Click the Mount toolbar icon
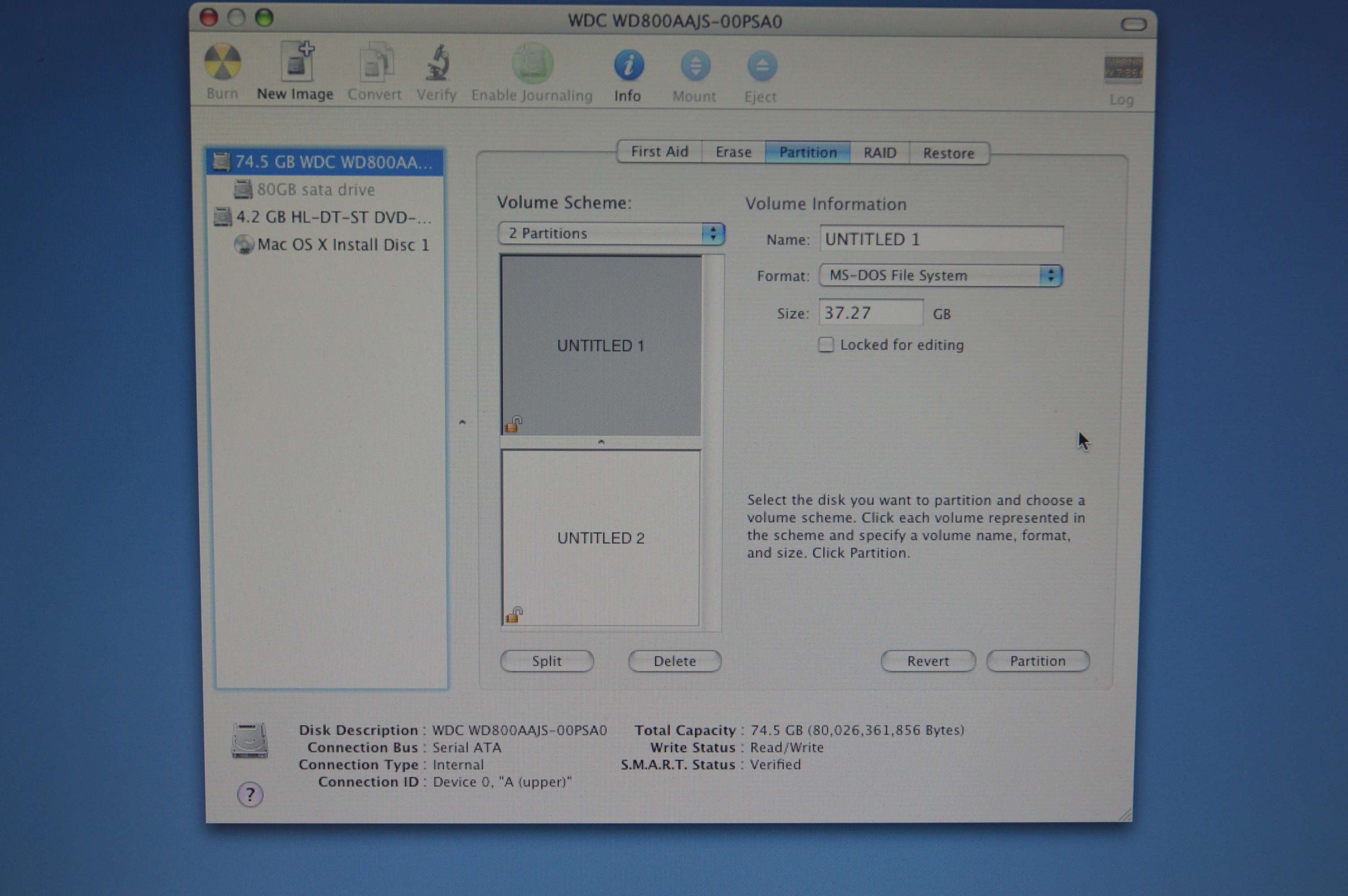 pos(696,66)
